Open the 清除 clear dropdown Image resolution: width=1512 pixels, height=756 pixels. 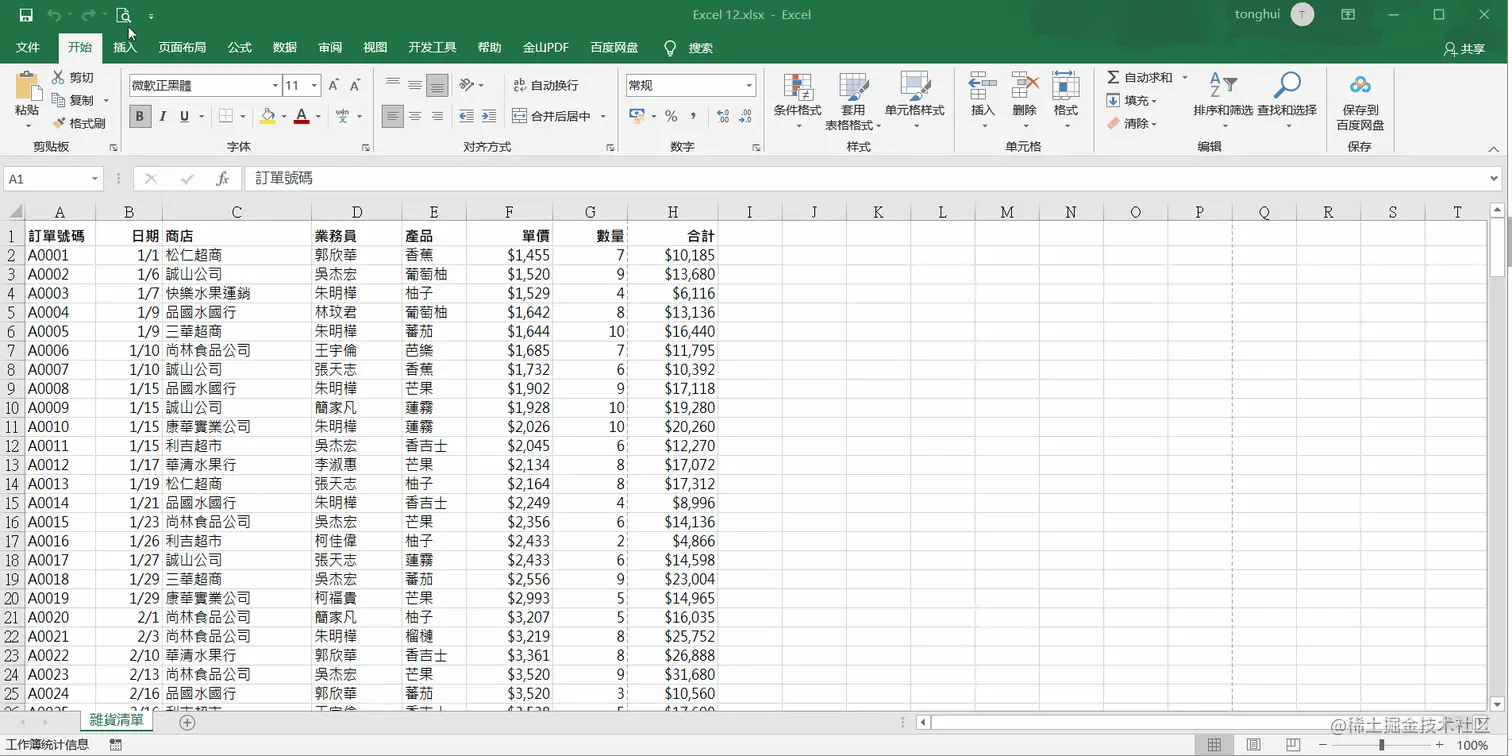(1132, 123)
